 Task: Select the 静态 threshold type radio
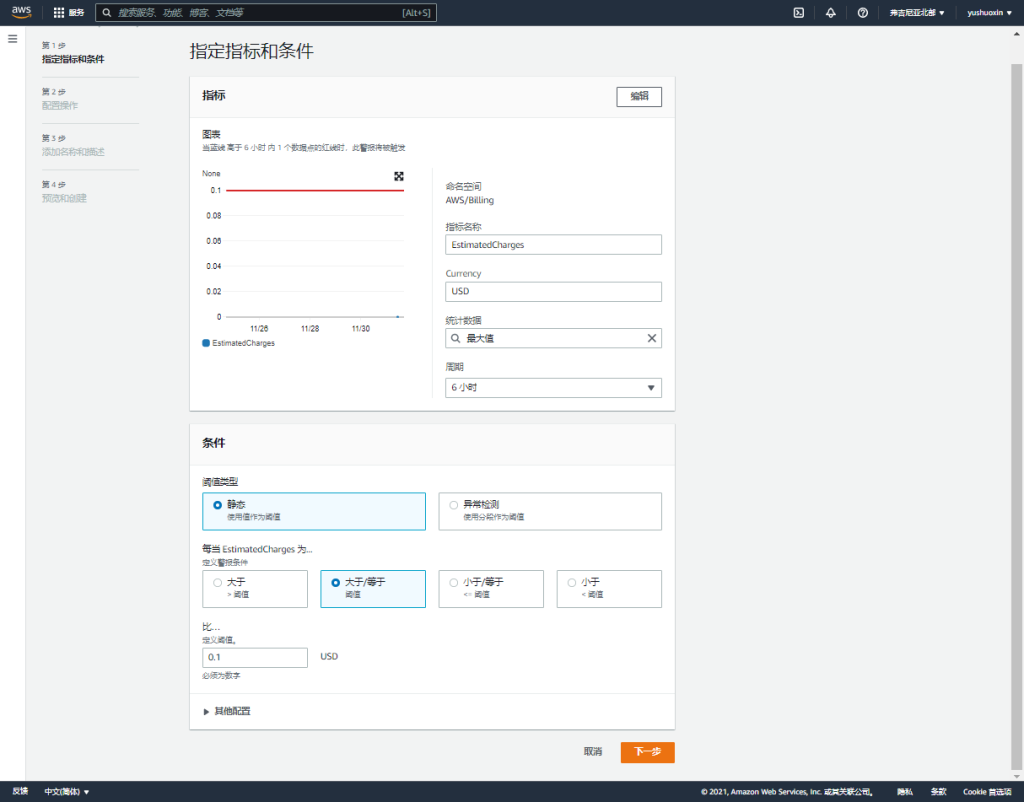218,505
